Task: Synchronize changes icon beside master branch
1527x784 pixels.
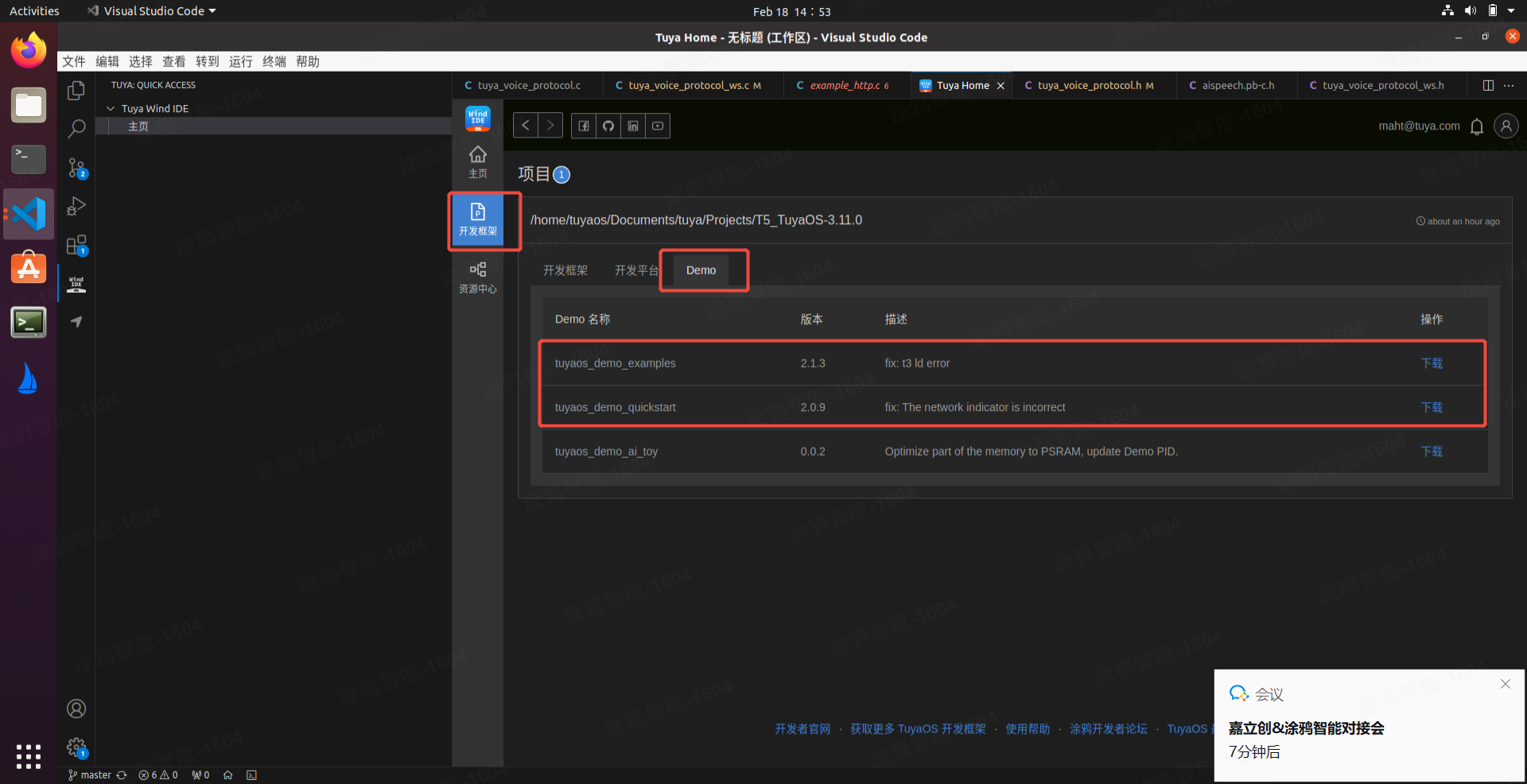Action: (x=122, y=775)
